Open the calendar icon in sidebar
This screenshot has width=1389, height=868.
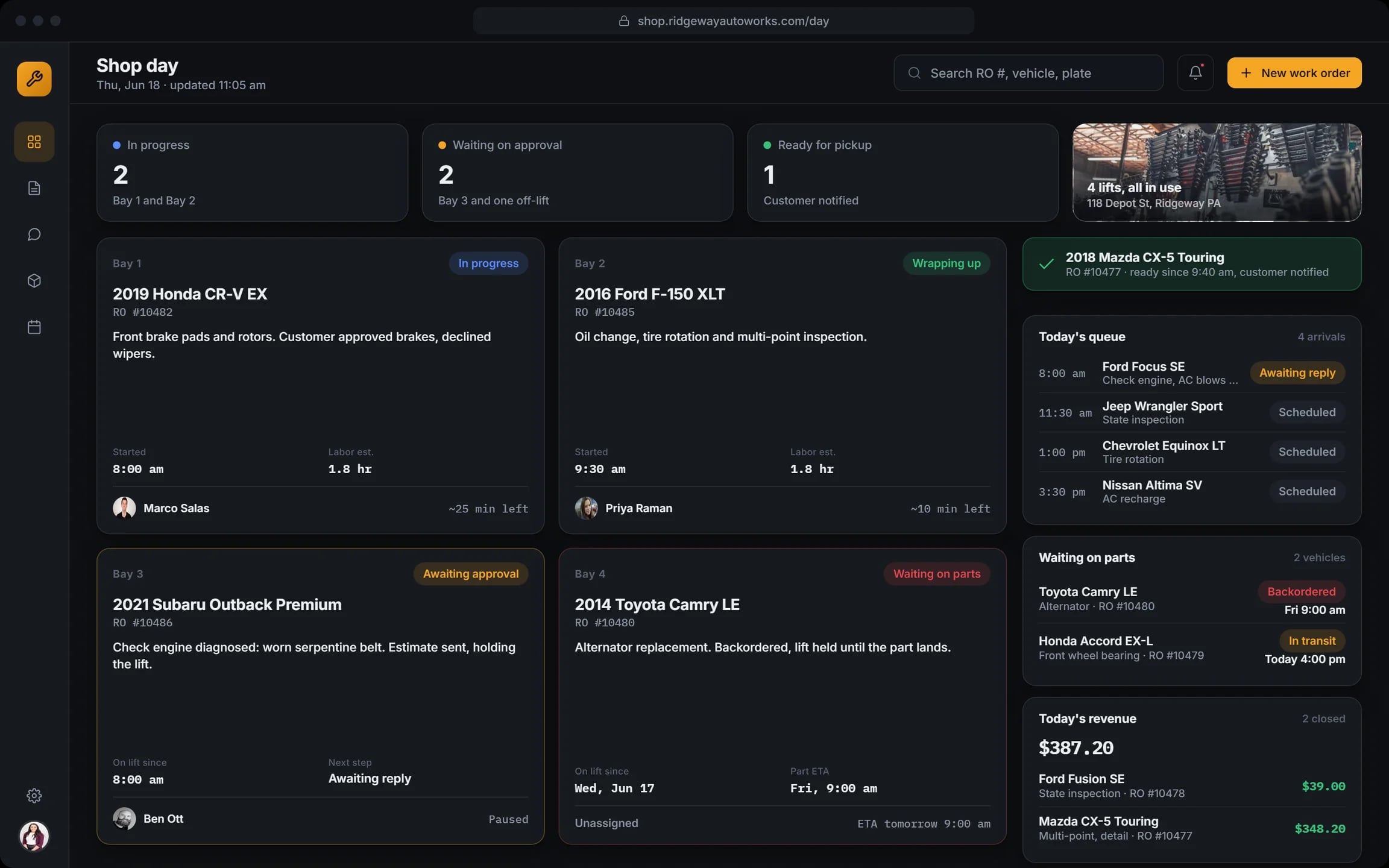[34, 327]
